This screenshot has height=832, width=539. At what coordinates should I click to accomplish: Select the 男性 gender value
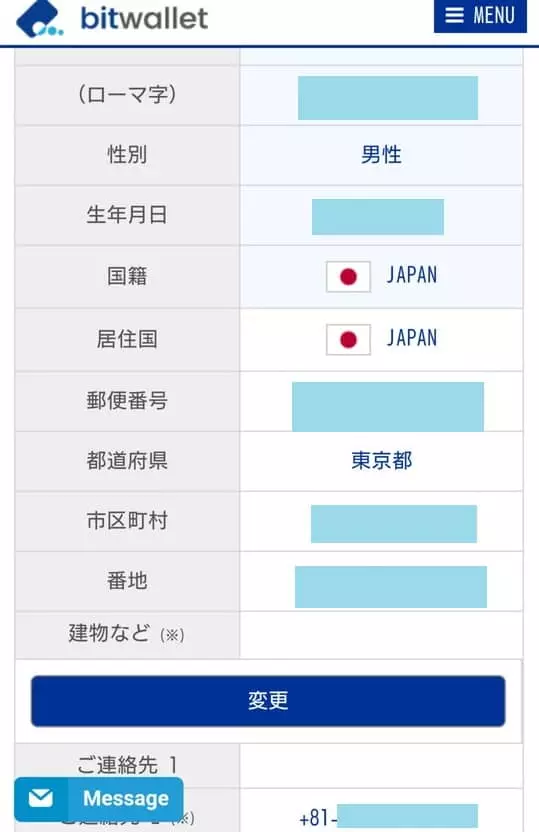click(381, 155)
